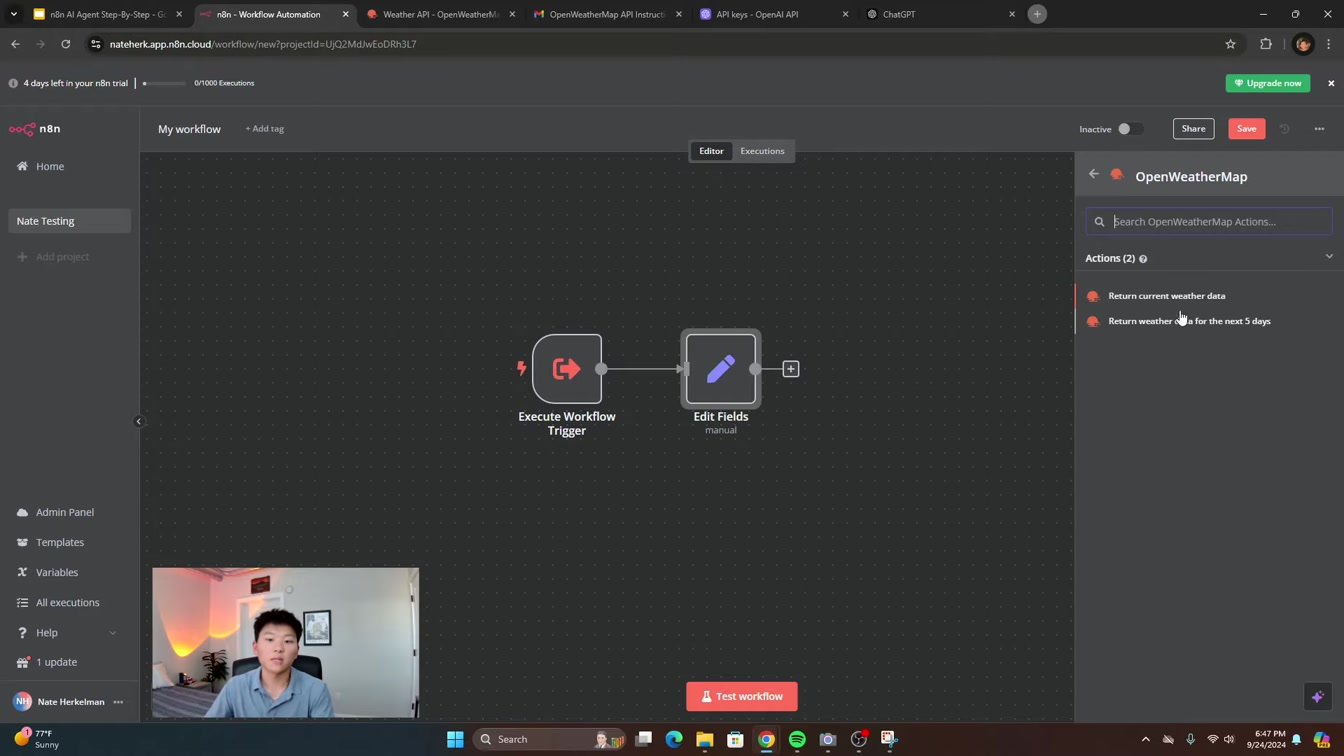The image size is (1344, 756).
Task: Open File Explorer from taskbar
Action: point(705,739)
